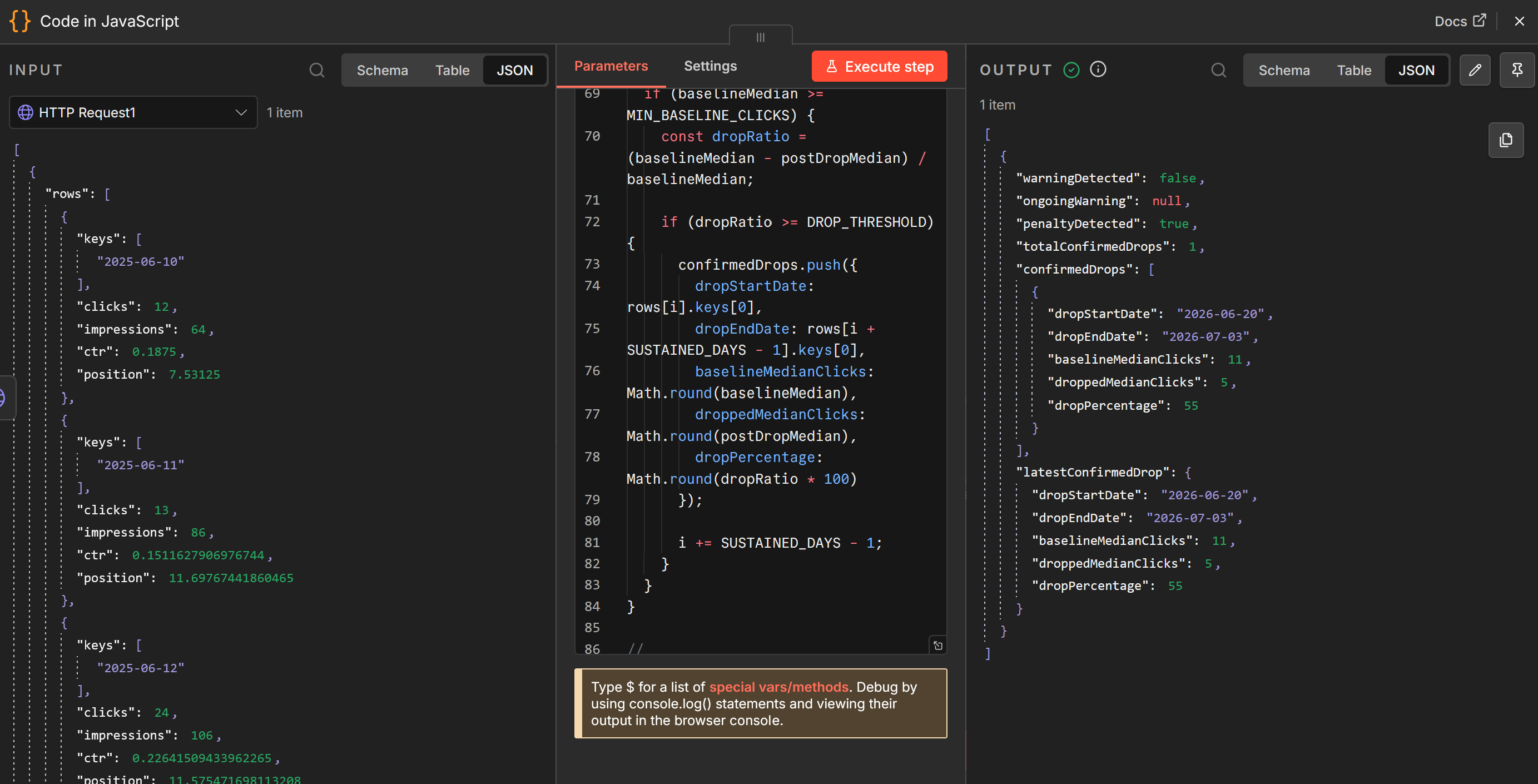1538x784 pixels.
Task: Switch input view to Schema
Action: click(382, 70)
